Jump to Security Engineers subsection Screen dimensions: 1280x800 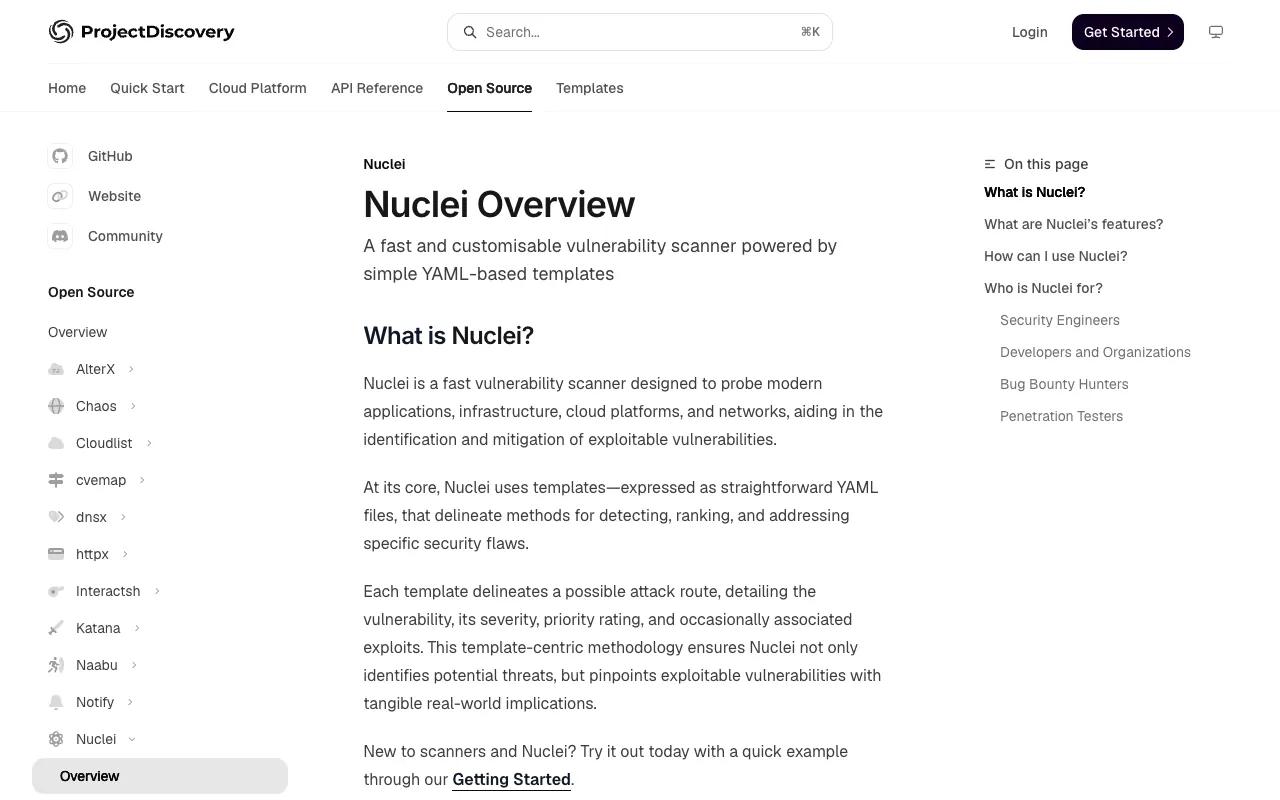tap(1060, 320)
